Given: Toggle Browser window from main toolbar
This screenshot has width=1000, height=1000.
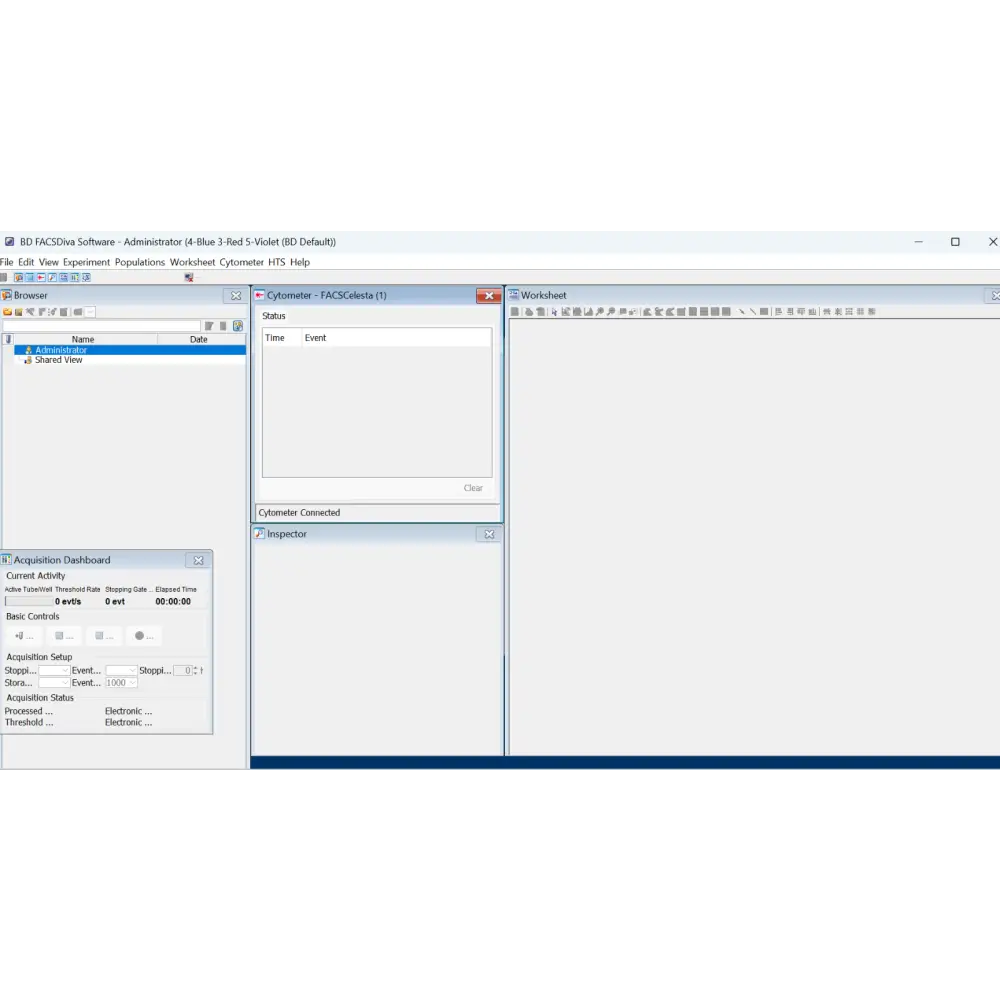Looking at the screenshot, I should pyautogui.click(x=18, y=277).
